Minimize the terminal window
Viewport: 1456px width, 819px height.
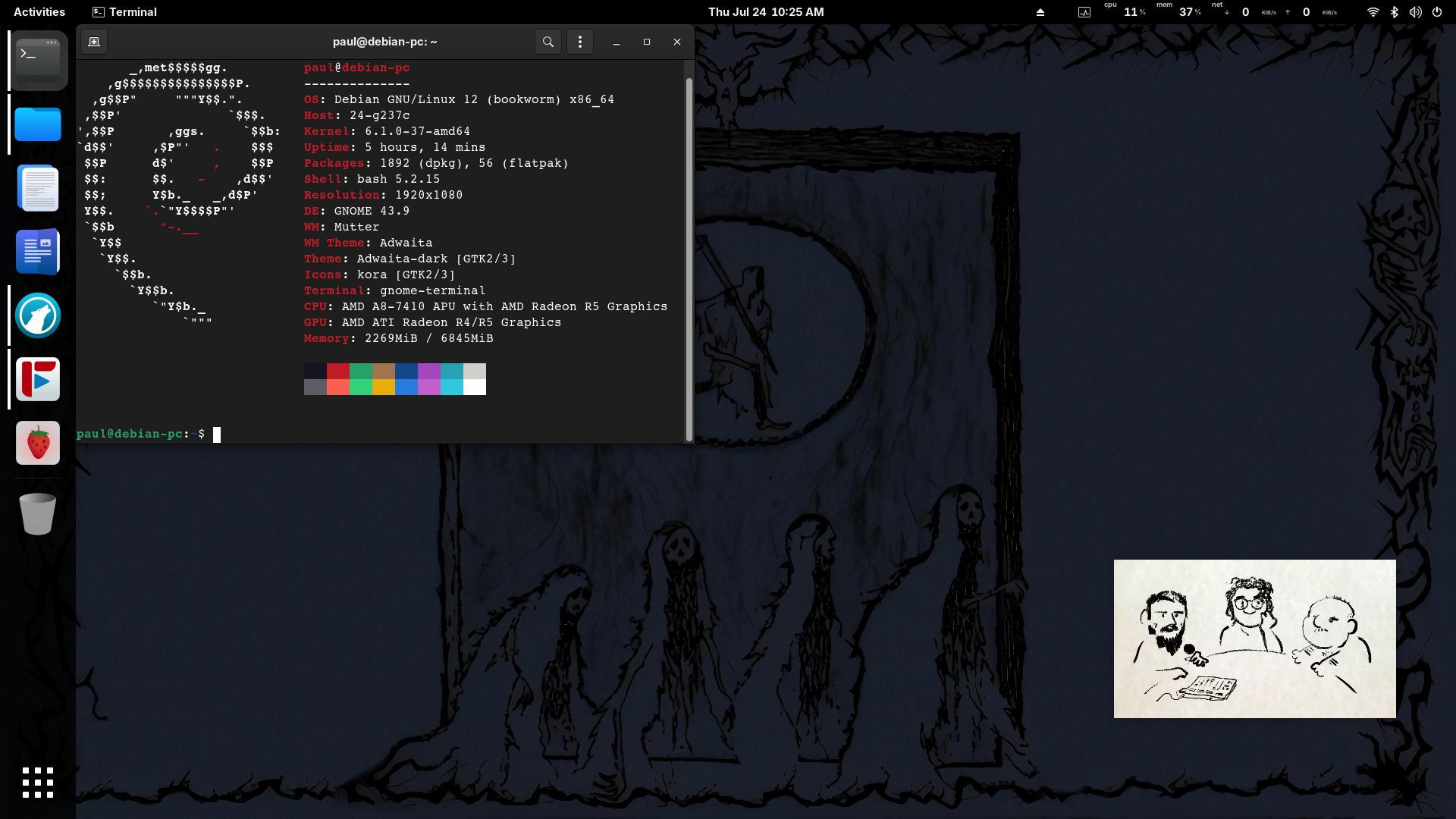(x=617, y=42)
